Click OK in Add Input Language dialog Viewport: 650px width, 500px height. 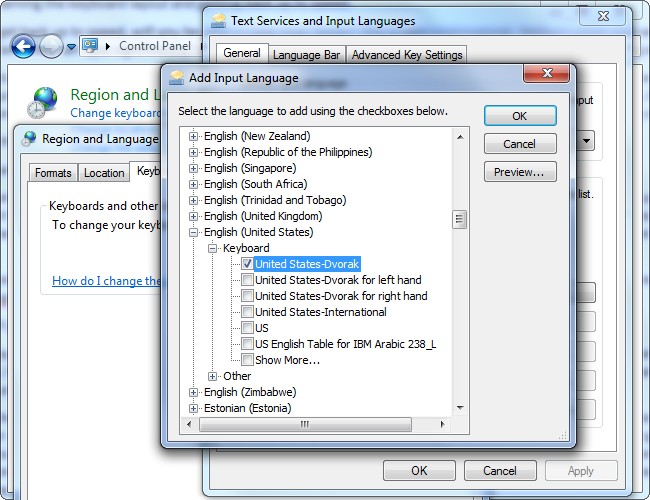tap(520, 116)
